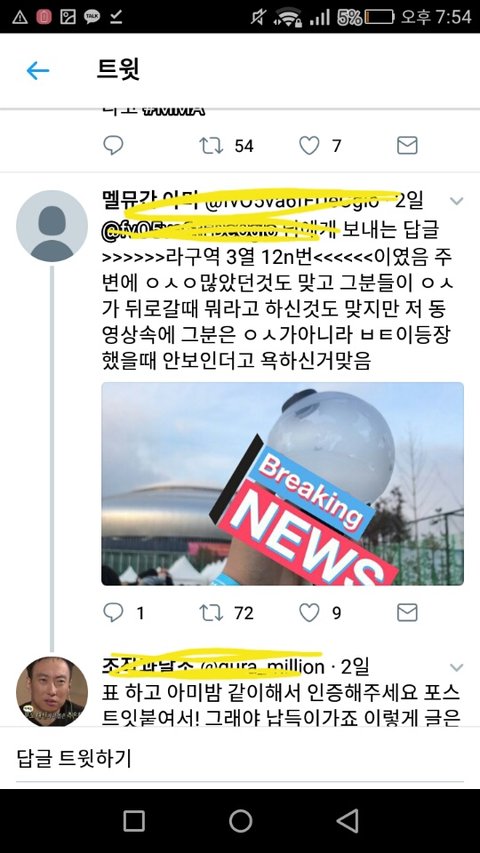Retweet the tweet showing 72 retweets
This screenshot has width=480, height=853.
tap(211, 613)
